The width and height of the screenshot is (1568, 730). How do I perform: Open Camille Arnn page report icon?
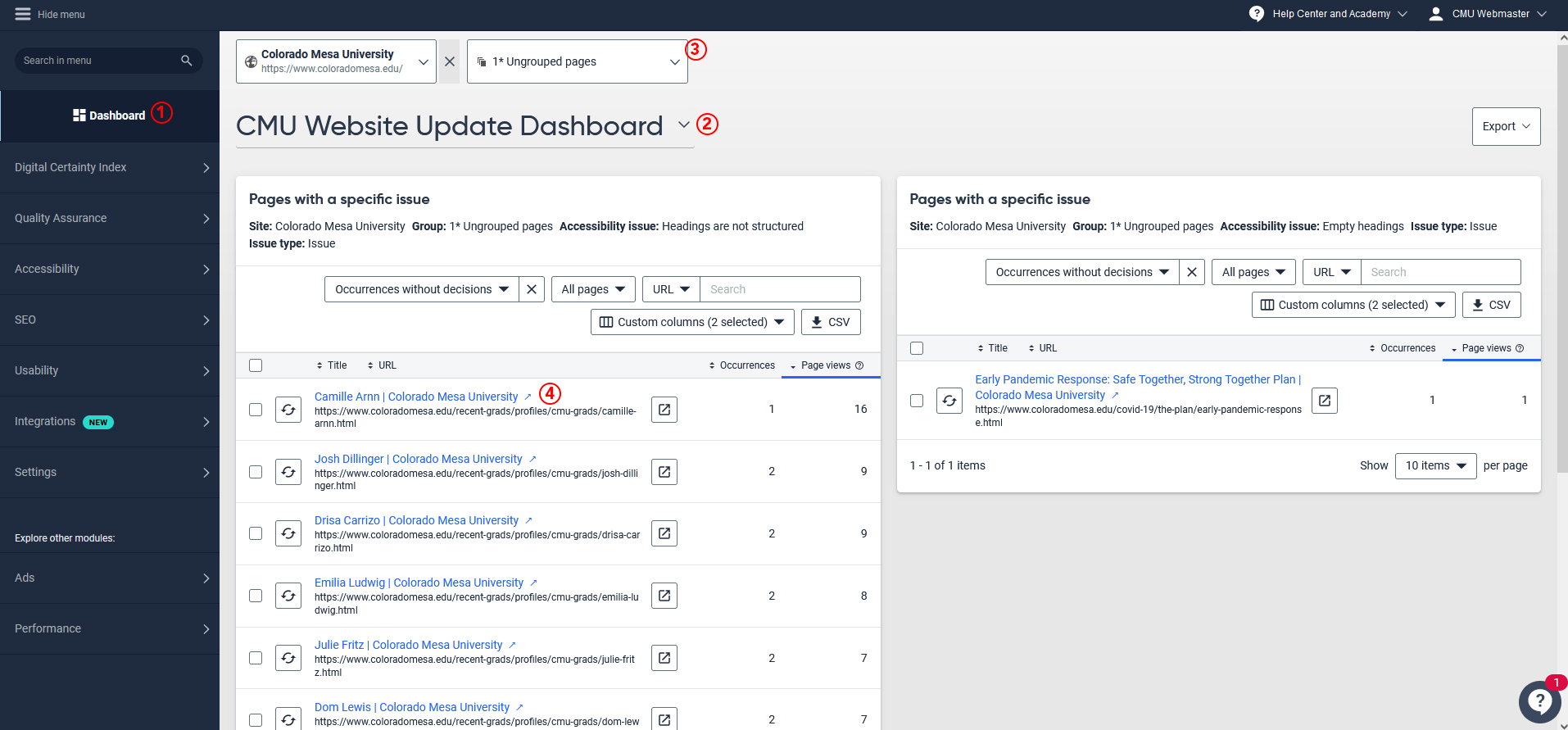tap(664, 410)
